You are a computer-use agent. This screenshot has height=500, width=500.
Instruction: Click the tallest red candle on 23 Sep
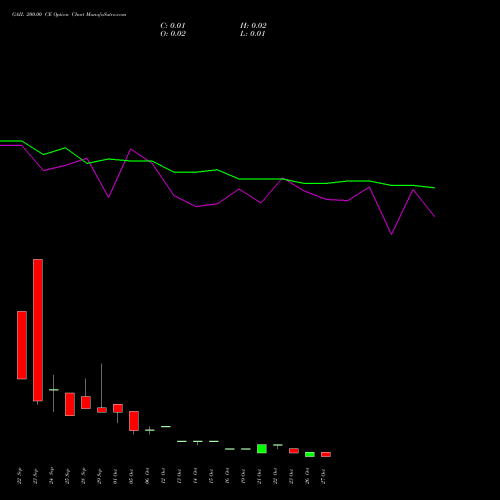[x=38, y=330]
